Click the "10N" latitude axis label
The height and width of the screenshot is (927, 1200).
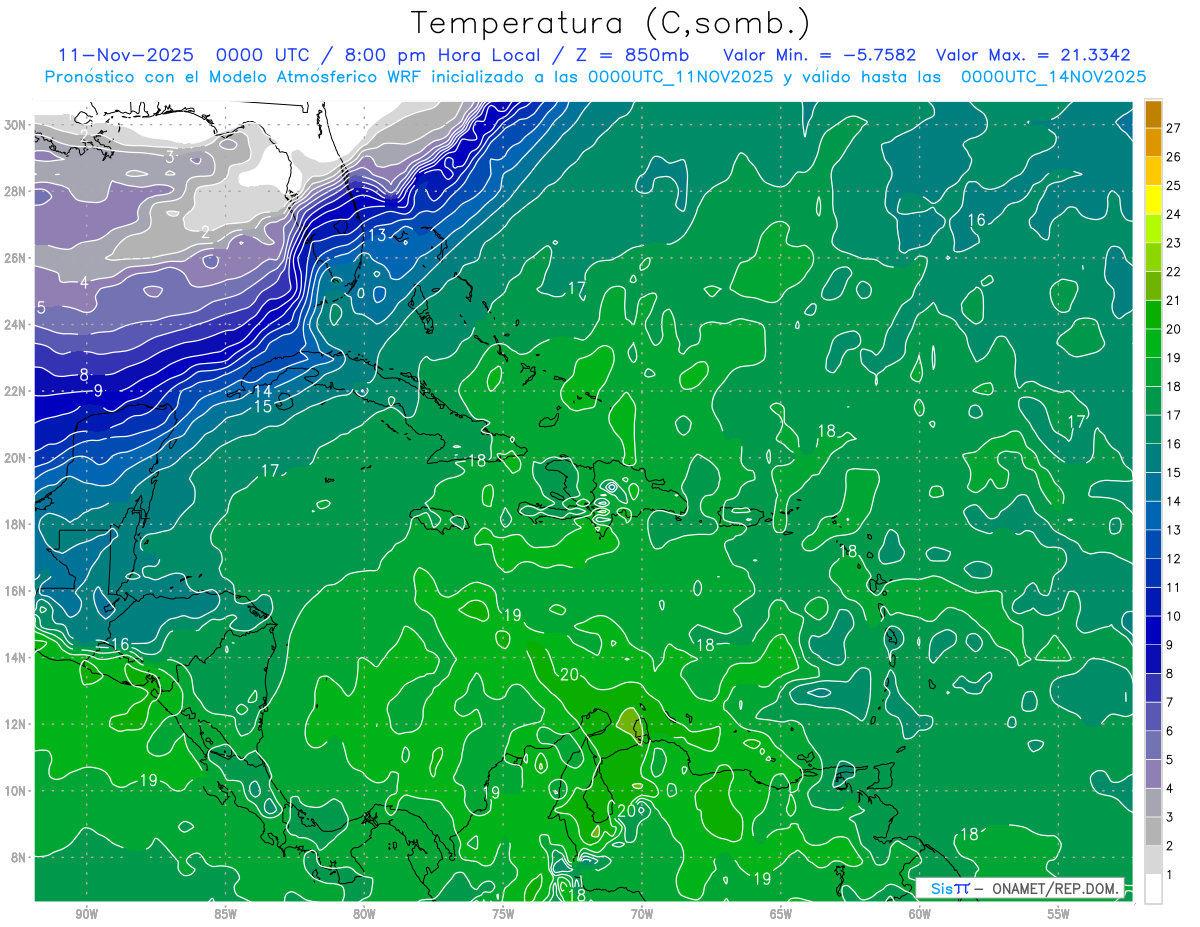tap(15, 791)
